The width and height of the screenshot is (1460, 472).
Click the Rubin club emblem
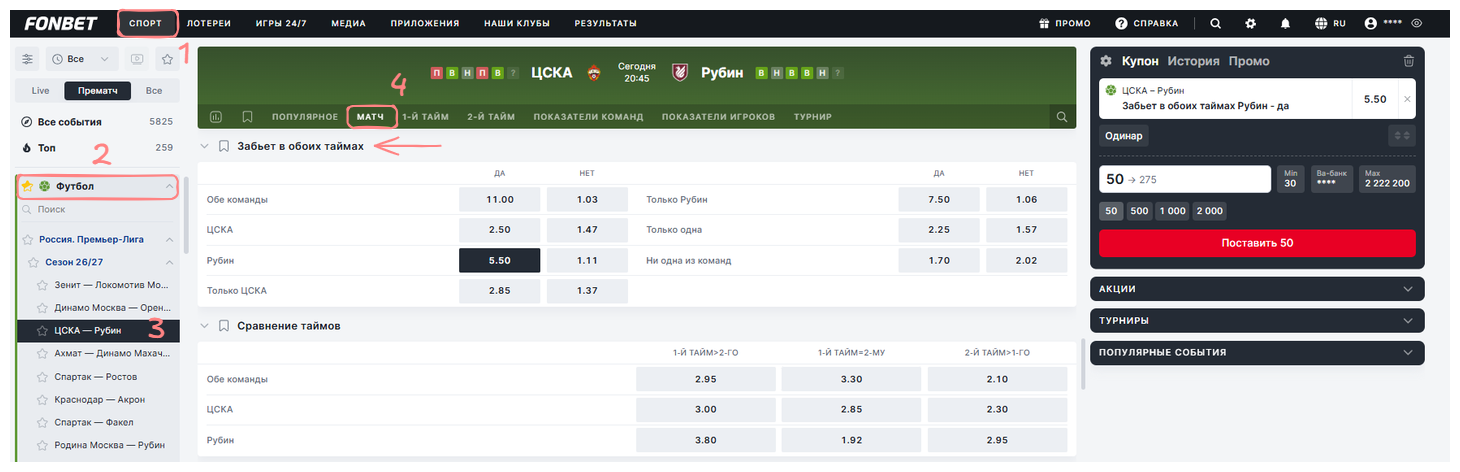[x=680, y=72]
